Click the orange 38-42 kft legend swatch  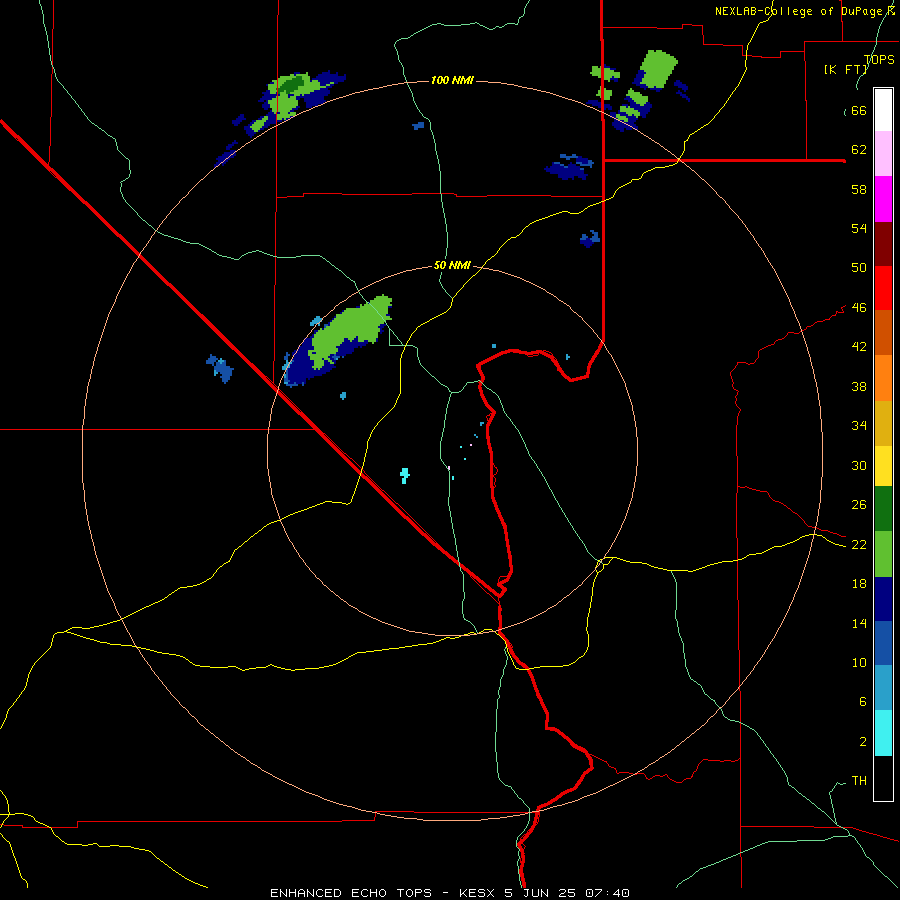point(883,378)
